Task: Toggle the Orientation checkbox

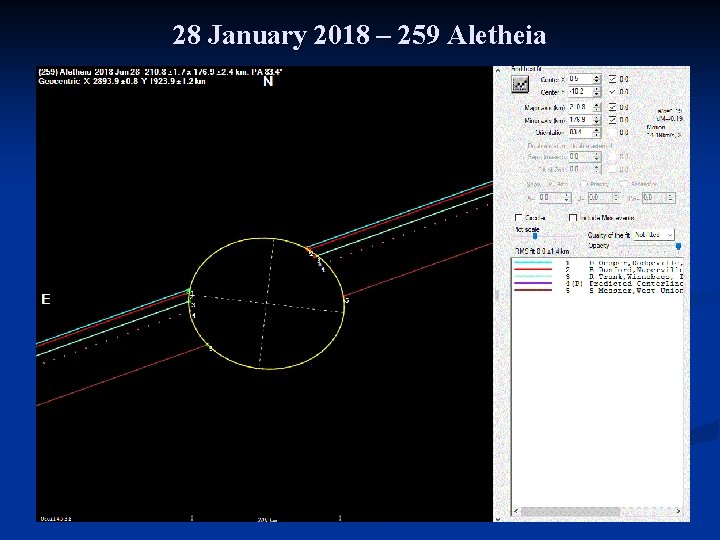Action: pyautogui.click(x=613, y=133)
